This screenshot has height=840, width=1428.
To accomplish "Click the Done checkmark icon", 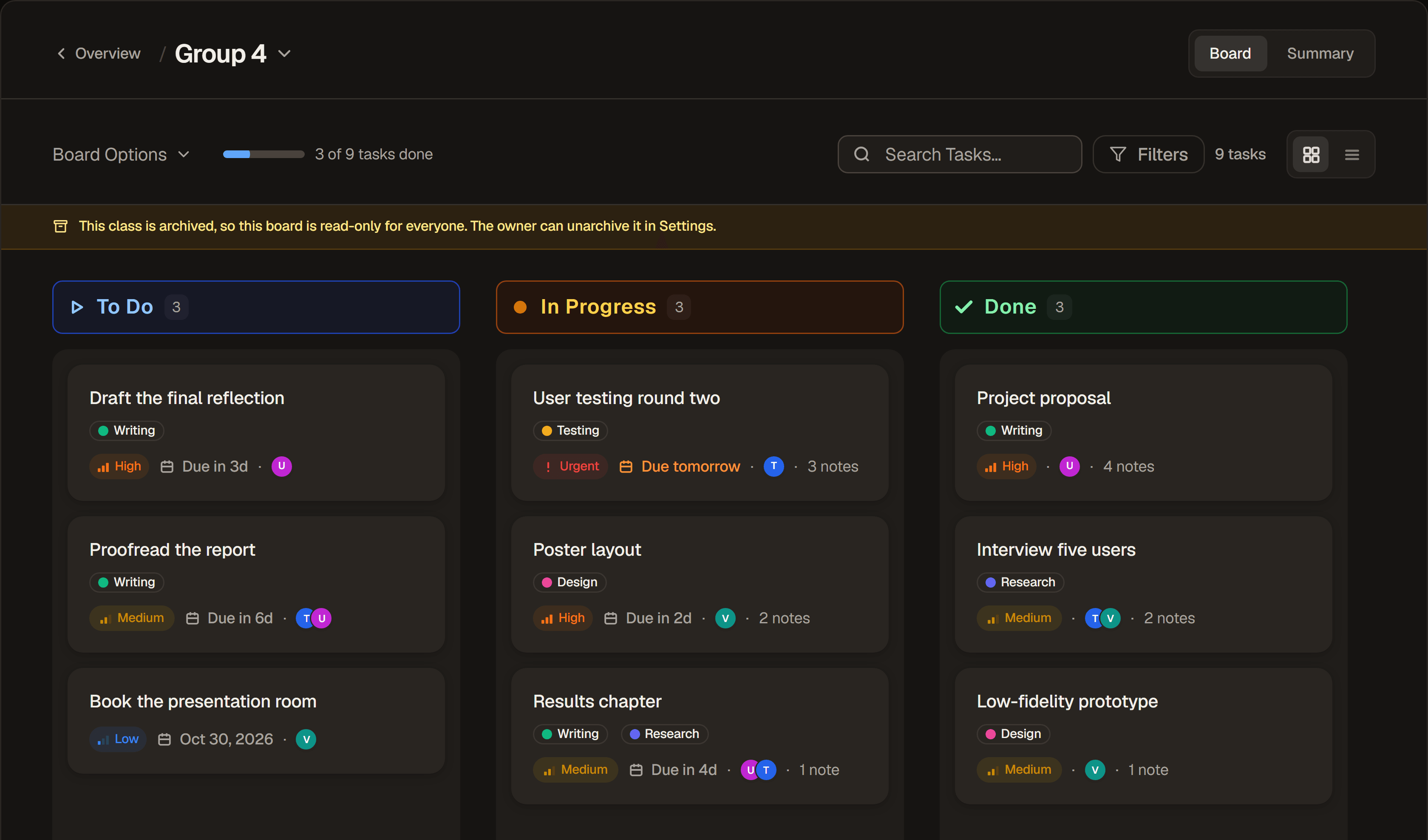I will click(x=963, y=307).
